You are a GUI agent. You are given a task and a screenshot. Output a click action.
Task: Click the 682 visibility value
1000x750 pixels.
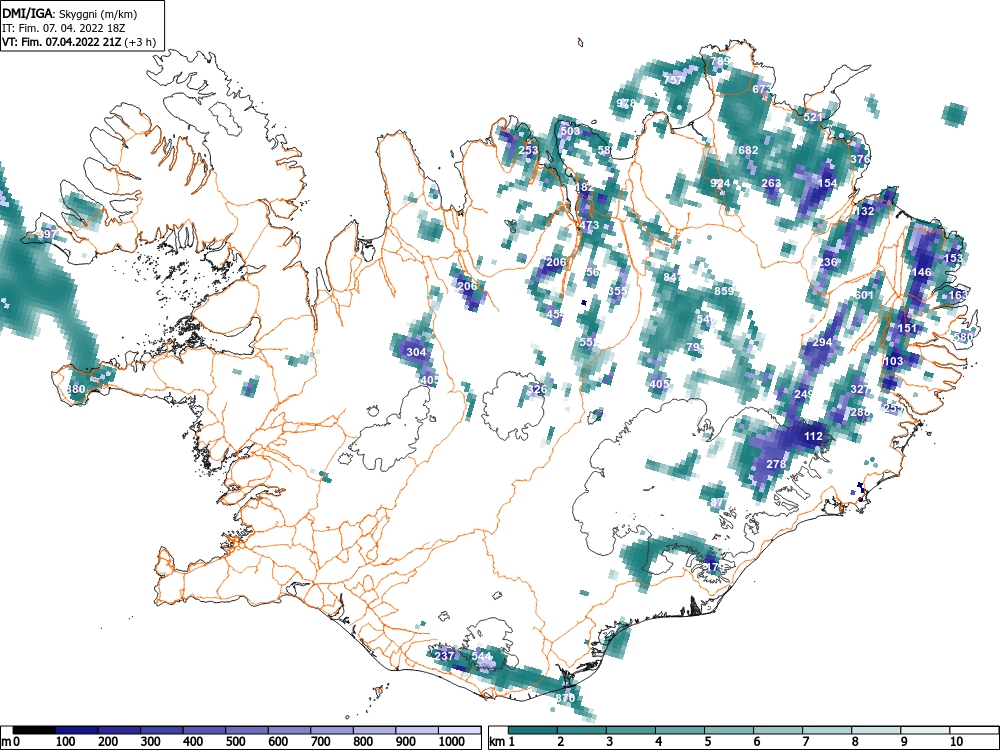coord(748,150)
